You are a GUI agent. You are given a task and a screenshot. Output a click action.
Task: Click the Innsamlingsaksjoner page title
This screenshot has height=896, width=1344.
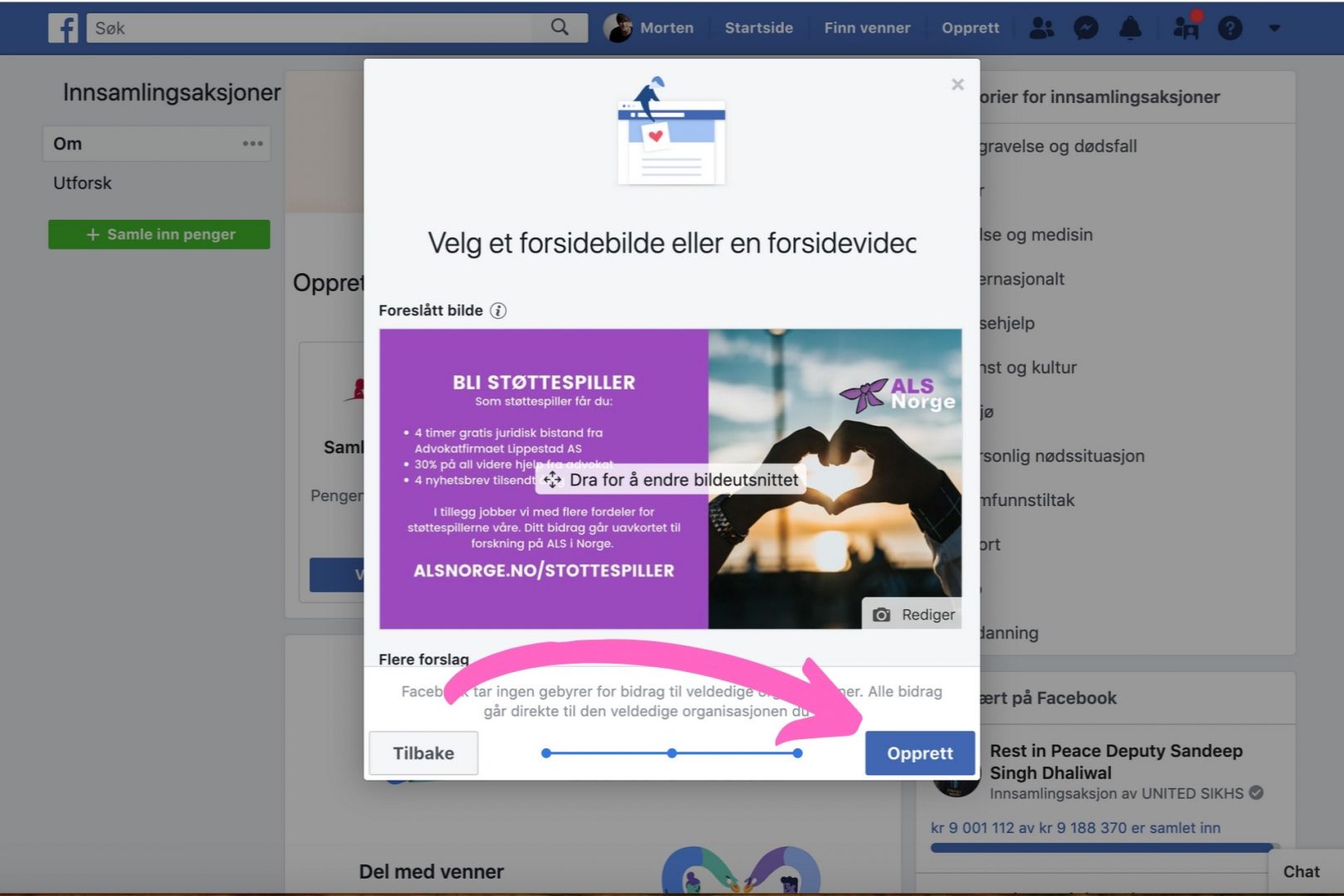pyautogui.click(x=172, y=92)
